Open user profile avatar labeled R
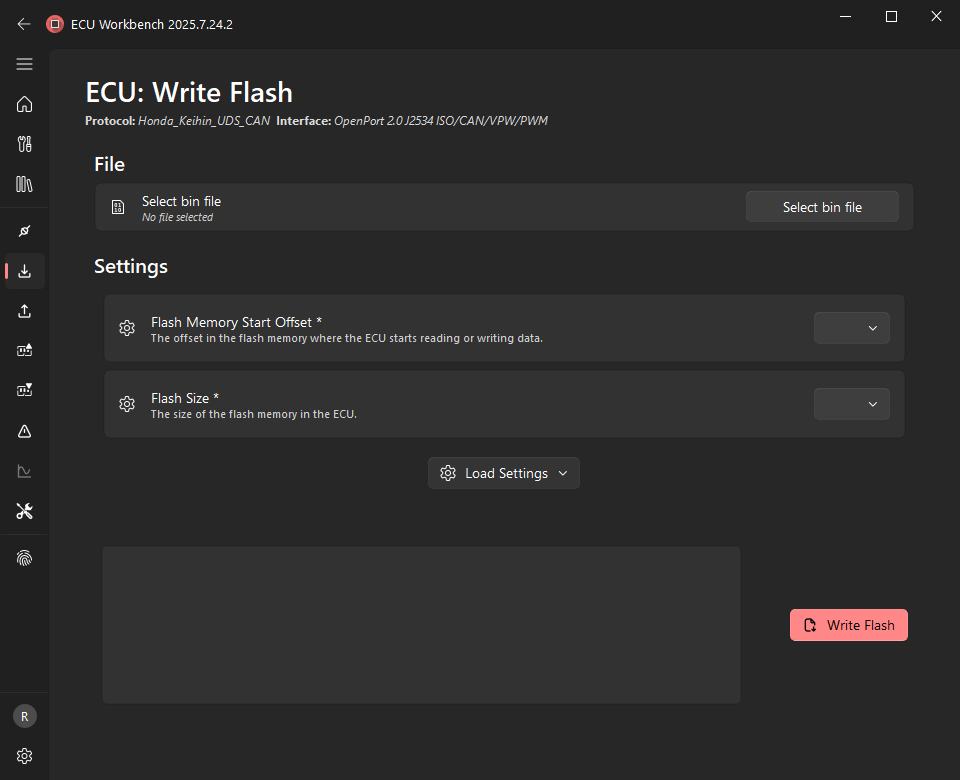960x780 pixels. click(x=24, y=716)
